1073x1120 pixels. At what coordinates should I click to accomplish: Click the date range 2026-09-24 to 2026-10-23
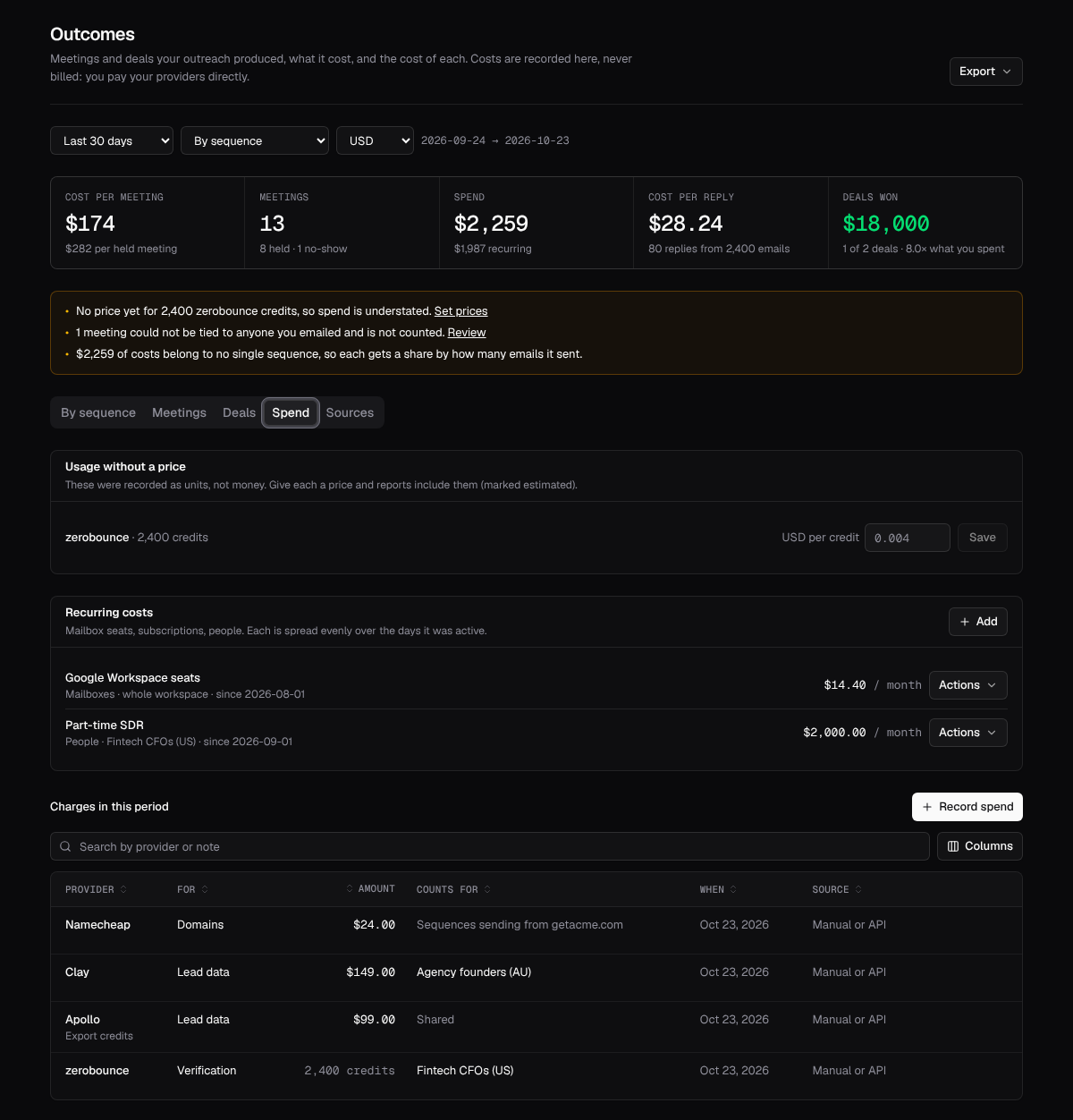click(495, 140)
